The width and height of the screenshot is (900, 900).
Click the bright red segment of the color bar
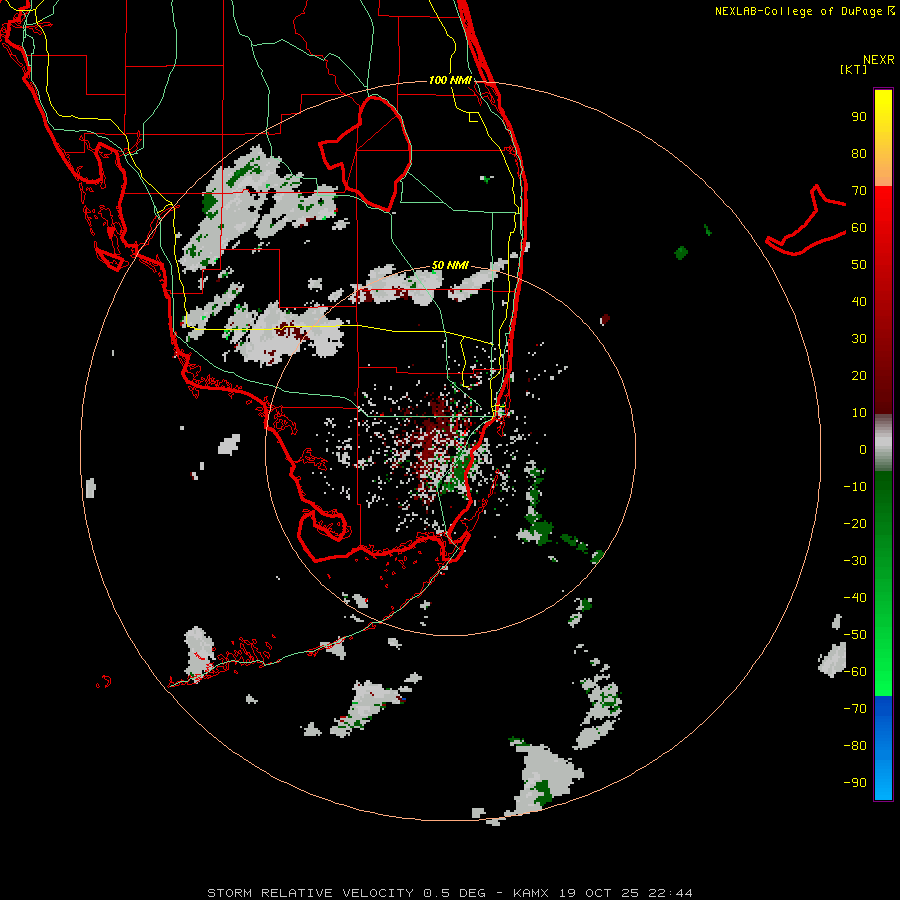coord(883,207)
